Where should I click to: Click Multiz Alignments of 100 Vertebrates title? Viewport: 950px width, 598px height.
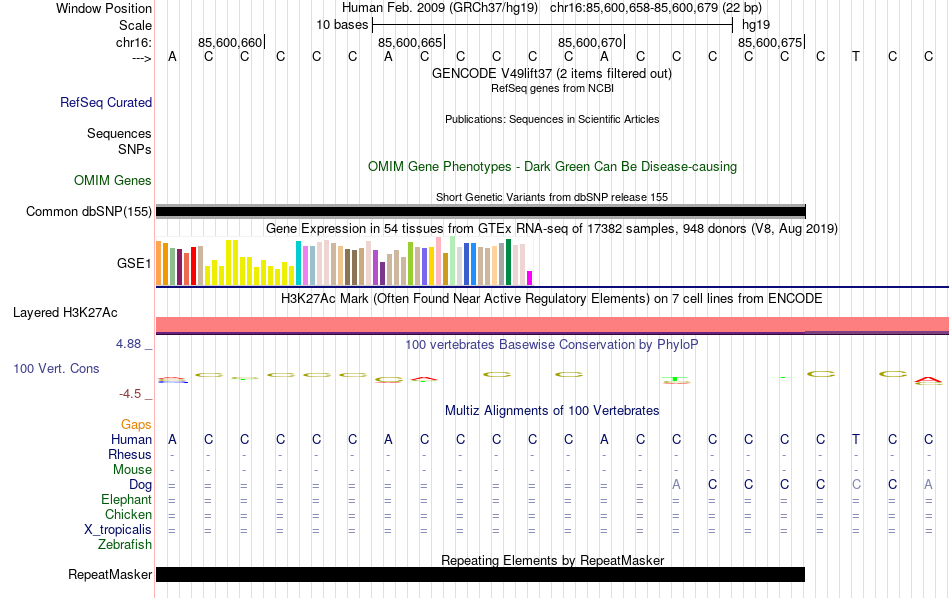552,411
